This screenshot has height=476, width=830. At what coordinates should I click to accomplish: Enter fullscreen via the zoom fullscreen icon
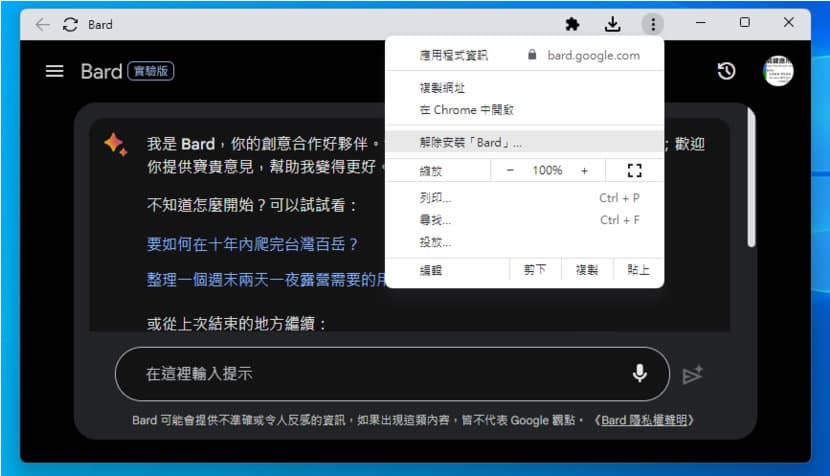(x=634, y=170)
